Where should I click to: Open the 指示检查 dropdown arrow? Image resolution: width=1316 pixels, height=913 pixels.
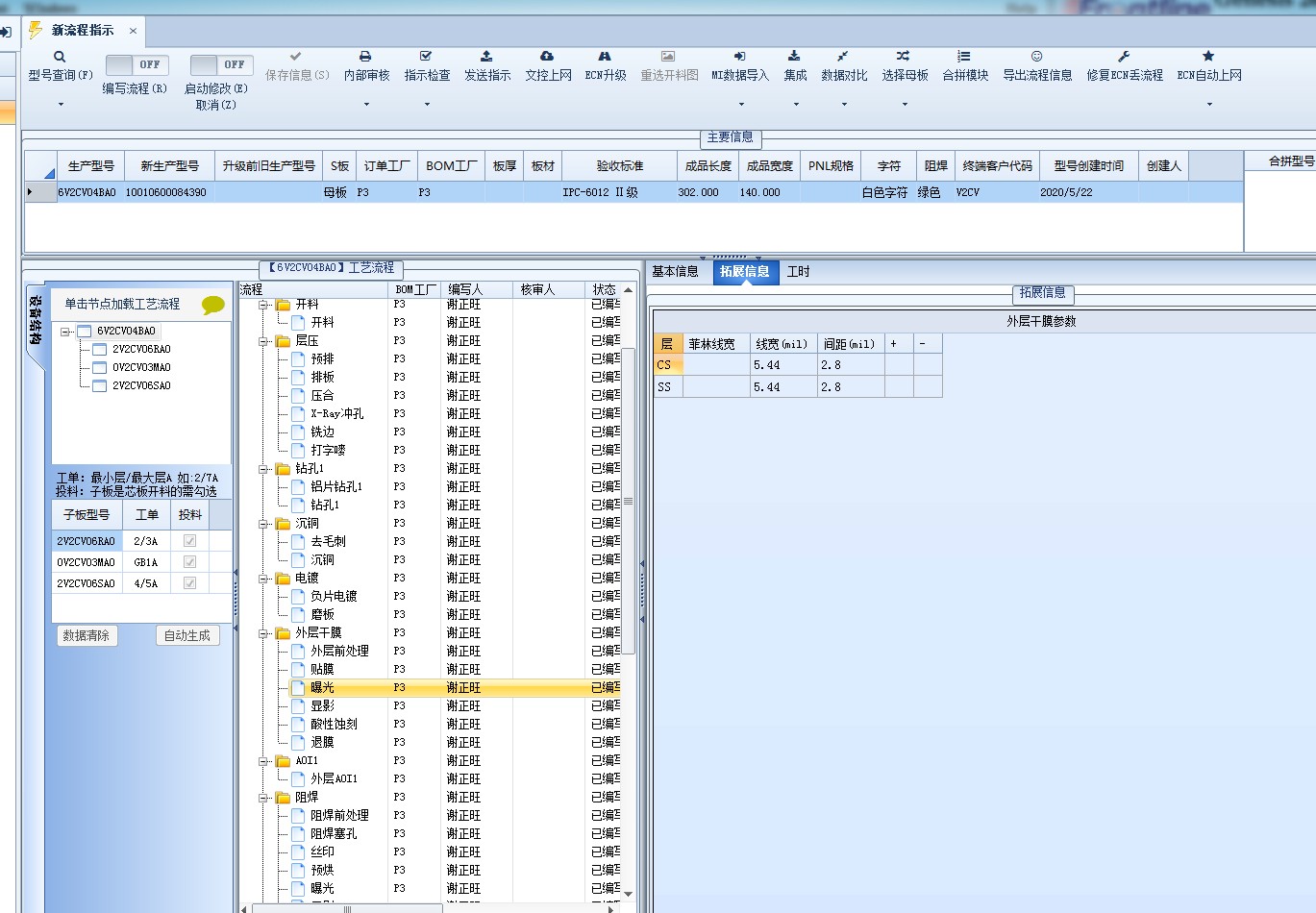click(427, 104)
